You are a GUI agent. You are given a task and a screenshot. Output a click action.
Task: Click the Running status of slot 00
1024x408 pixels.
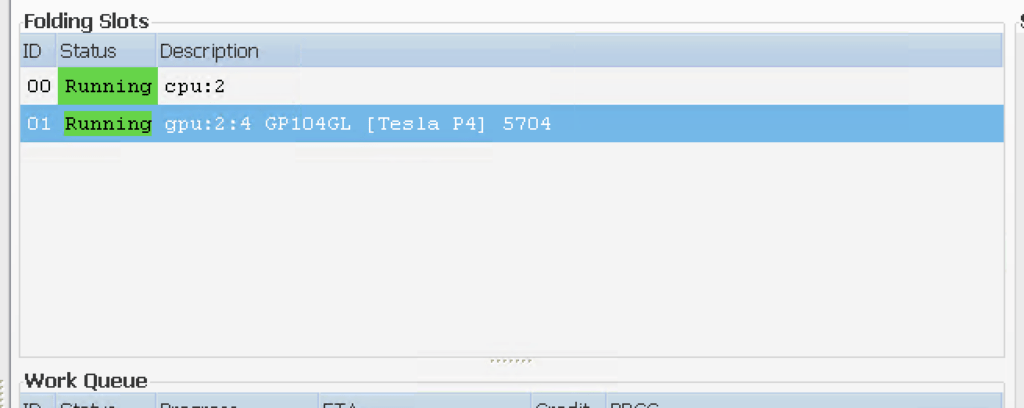(108, 86)
